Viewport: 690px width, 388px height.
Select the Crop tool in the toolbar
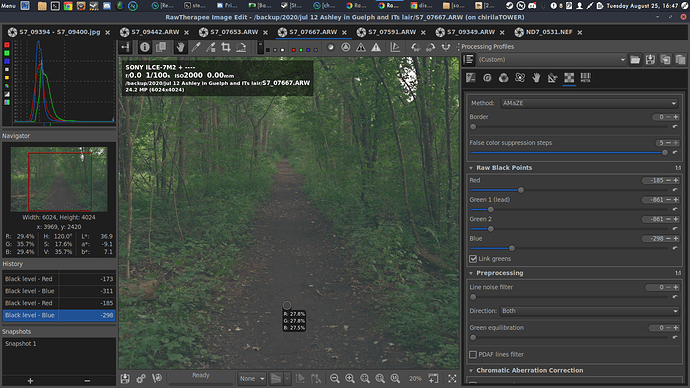[226, 47]
